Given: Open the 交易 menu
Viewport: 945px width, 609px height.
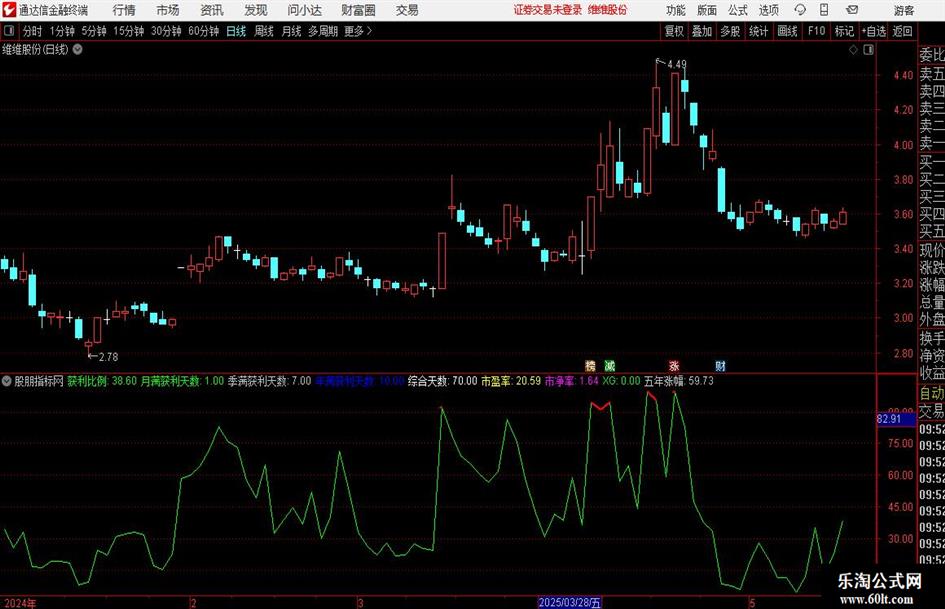Looking at the screenshot, I should click(x=407, y=10).
